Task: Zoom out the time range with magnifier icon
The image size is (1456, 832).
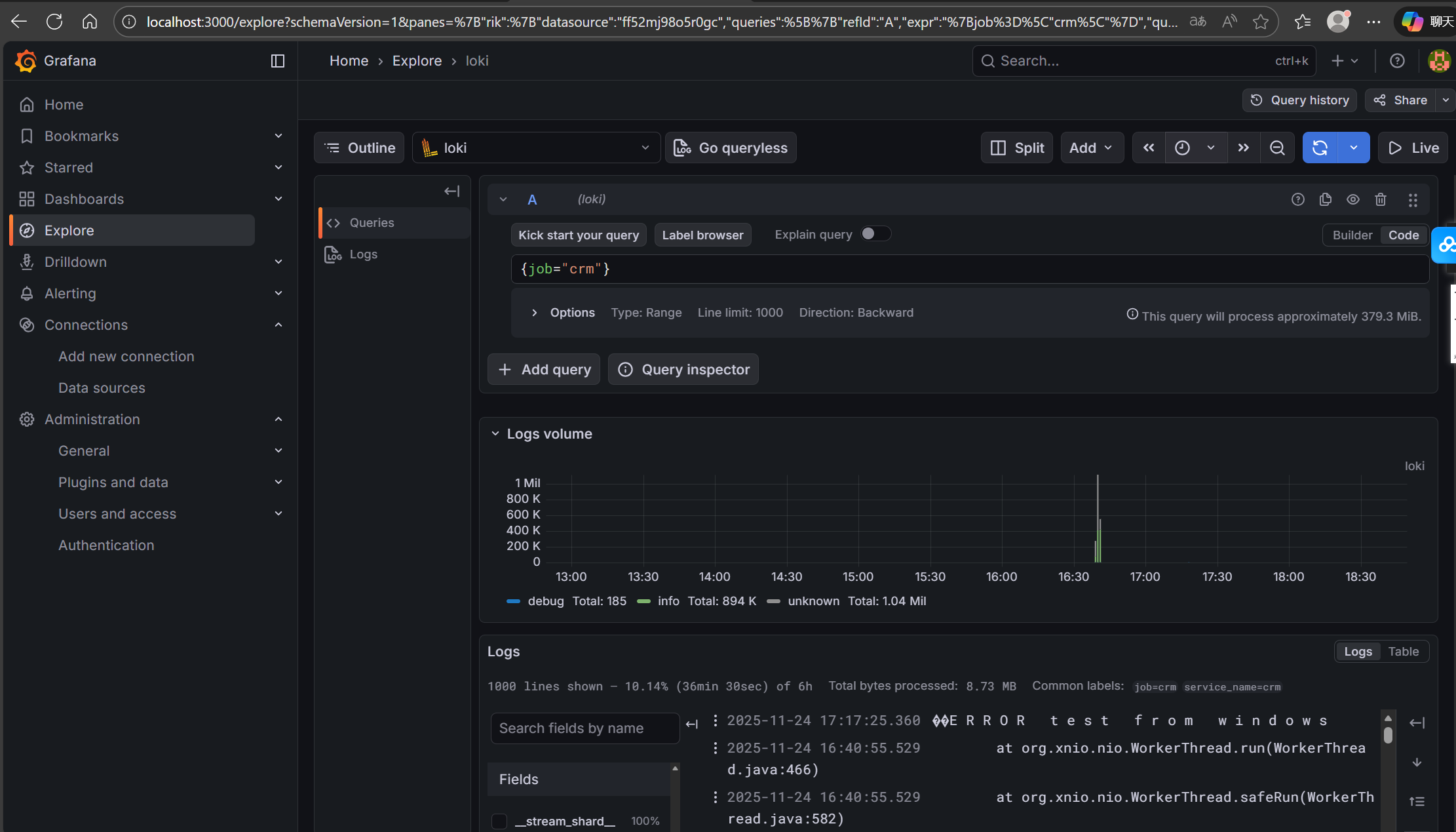Action: tap(1277, 147)
